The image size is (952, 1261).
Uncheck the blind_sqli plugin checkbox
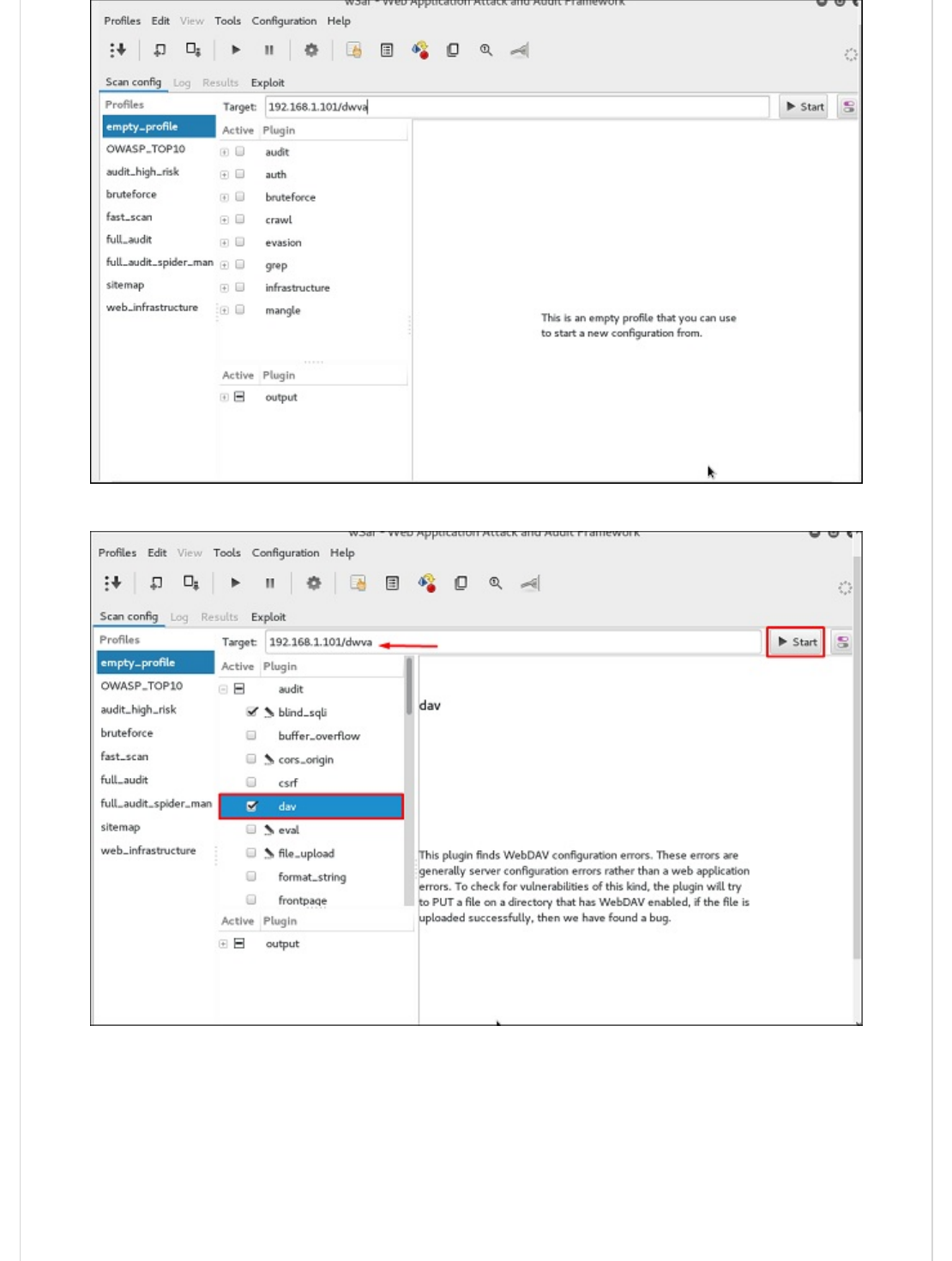(251, 711)
